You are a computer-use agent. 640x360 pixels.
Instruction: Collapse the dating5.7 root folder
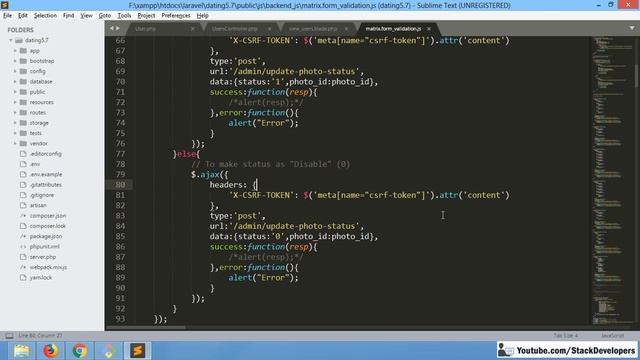[11, 40]
